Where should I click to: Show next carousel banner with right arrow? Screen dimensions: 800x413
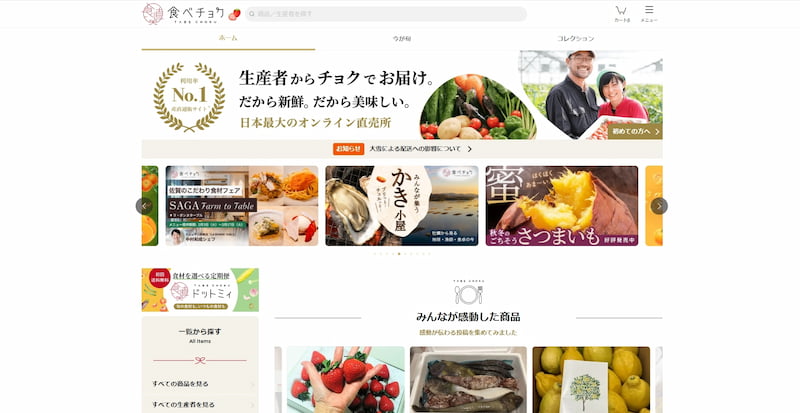659,206
